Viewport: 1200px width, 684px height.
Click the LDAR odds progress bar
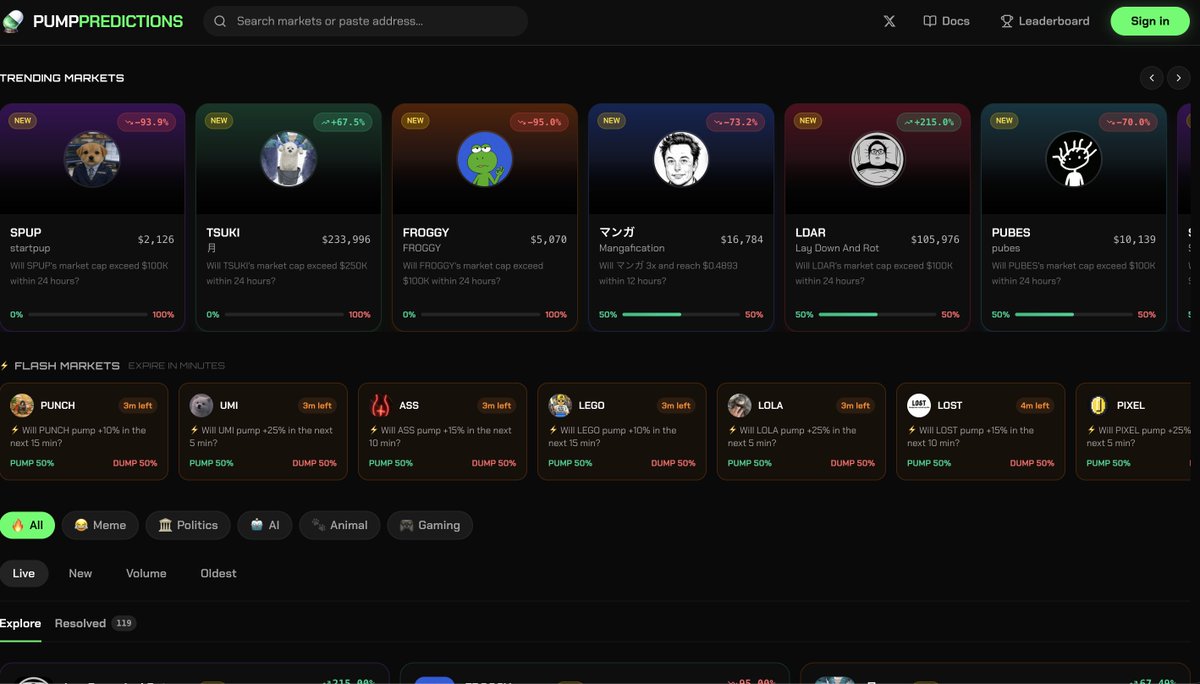877,314
